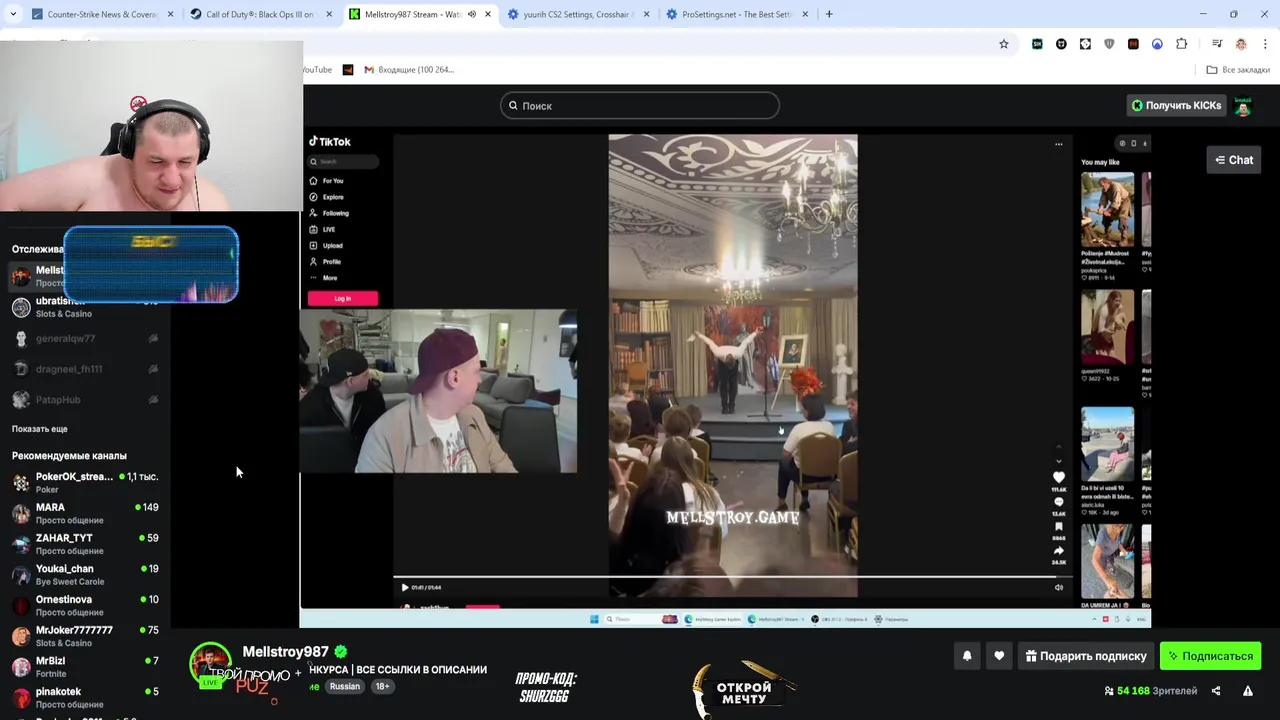Open PokerOK_stream recommended channel
This screenshot has width=1280, height=720.
[x=85, y=482]
